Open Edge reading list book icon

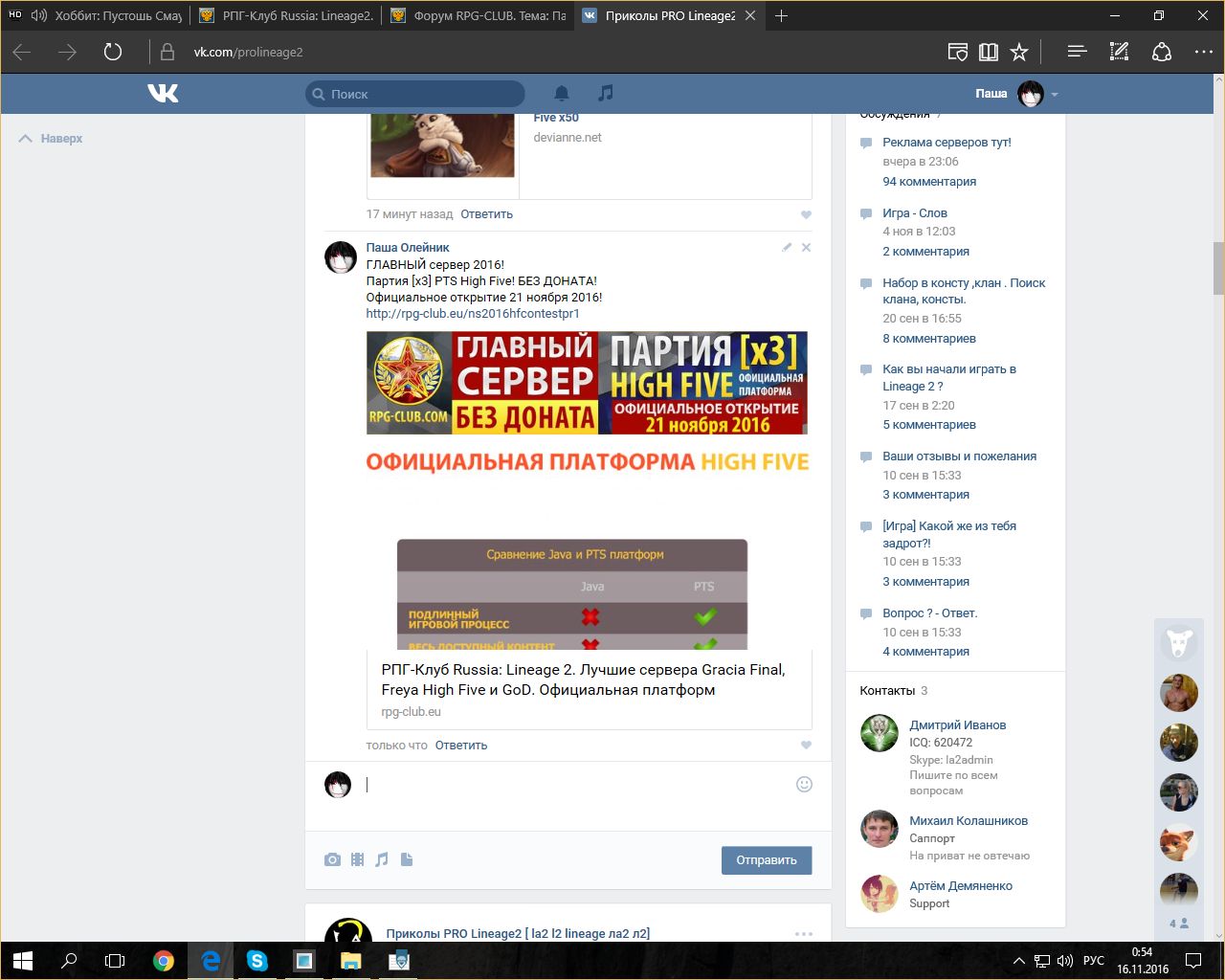[x=989, y=52]
